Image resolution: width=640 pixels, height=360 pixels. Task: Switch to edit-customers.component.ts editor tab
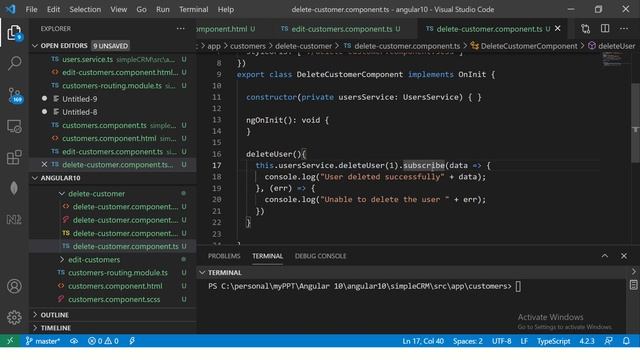coord(341,29)
